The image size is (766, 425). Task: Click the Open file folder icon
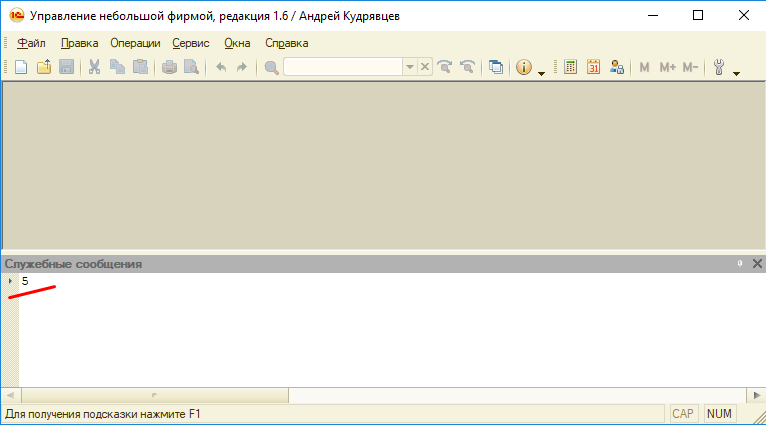(x=43, y=67)
